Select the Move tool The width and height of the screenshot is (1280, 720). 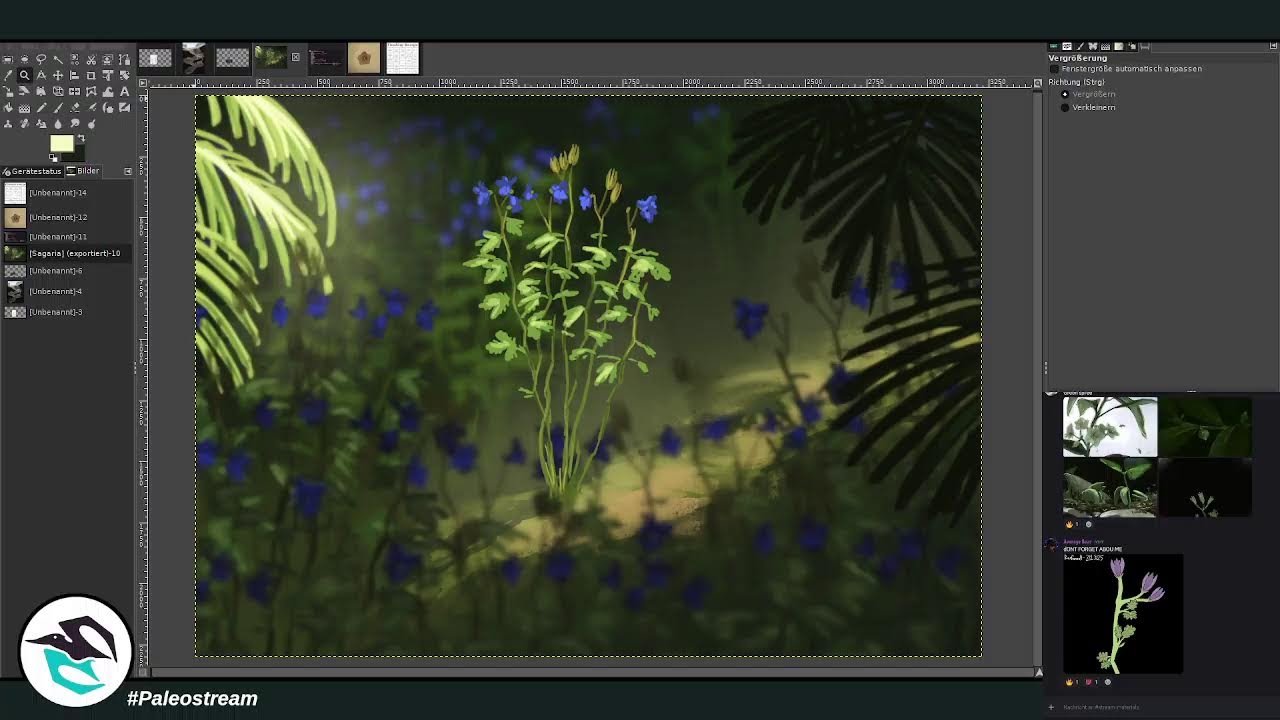[x=58, y=75]
